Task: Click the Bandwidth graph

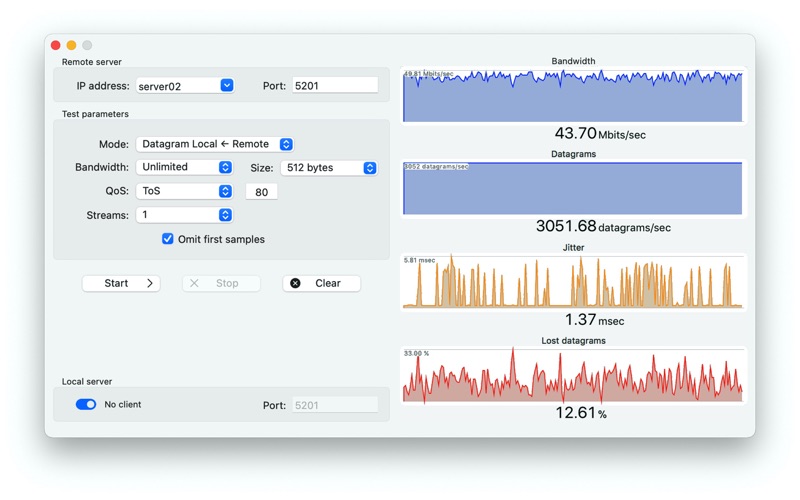Action: (x=572, y=95)
